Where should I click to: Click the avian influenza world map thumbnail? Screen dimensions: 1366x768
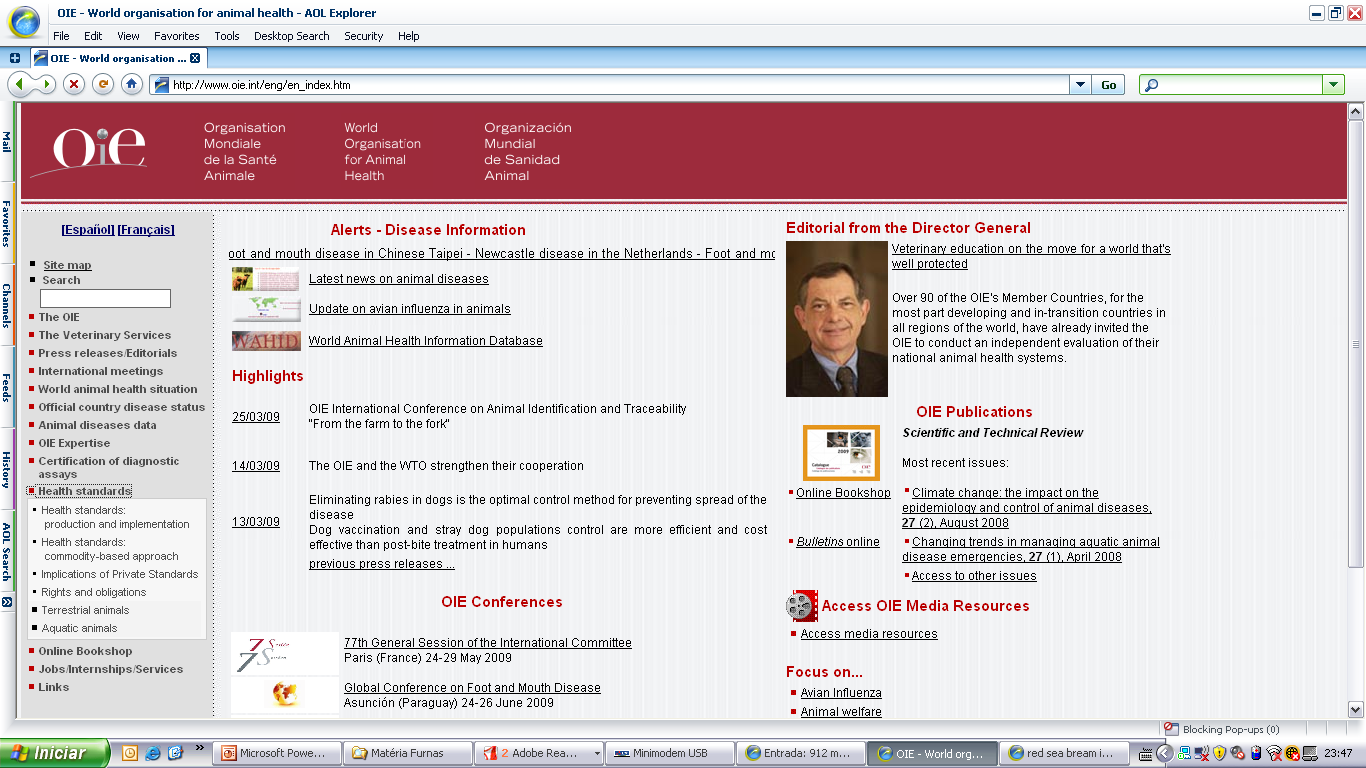(x=265, y=309)
